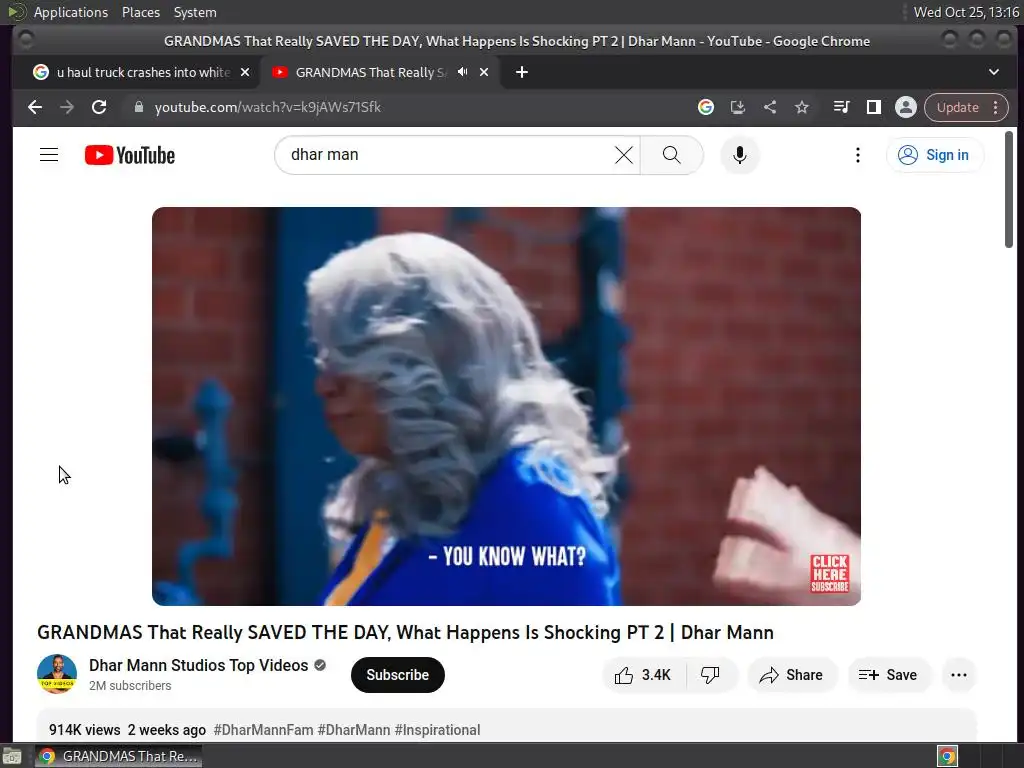Click the install/download page icon
Image resolution: width=1024 pixels, height=768 pixels.
[737, 107]
